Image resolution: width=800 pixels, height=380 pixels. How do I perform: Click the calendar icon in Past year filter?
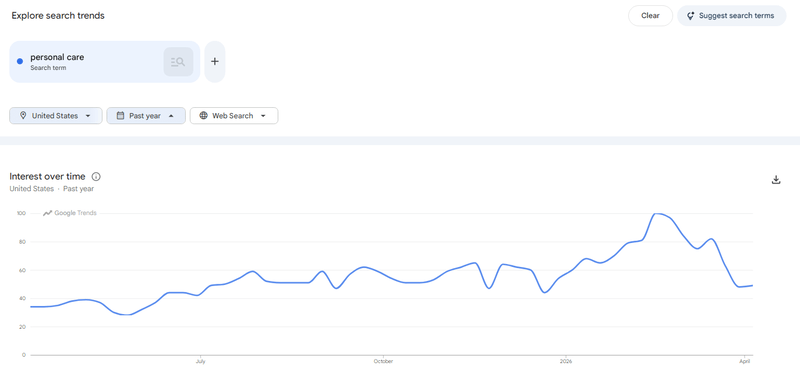tap(120, 116)
